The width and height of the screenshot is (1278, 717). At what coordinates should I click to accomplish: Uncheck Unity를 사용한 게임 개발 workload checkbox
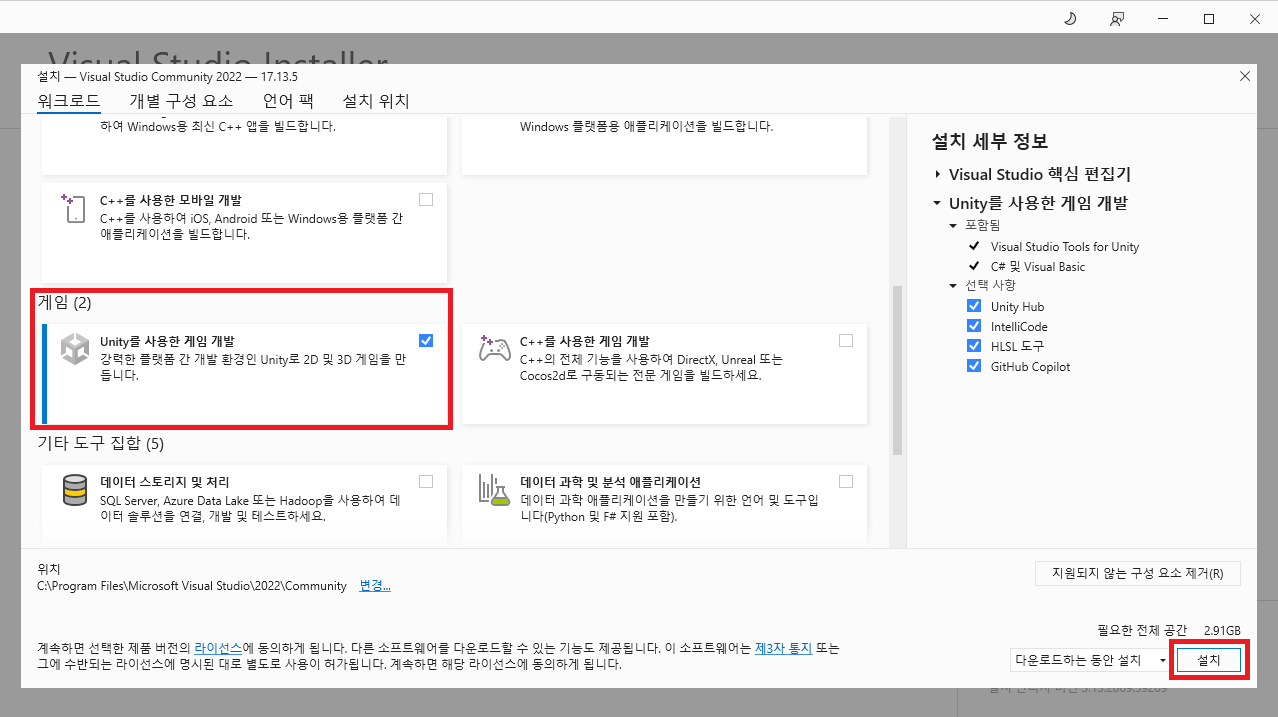426,340
